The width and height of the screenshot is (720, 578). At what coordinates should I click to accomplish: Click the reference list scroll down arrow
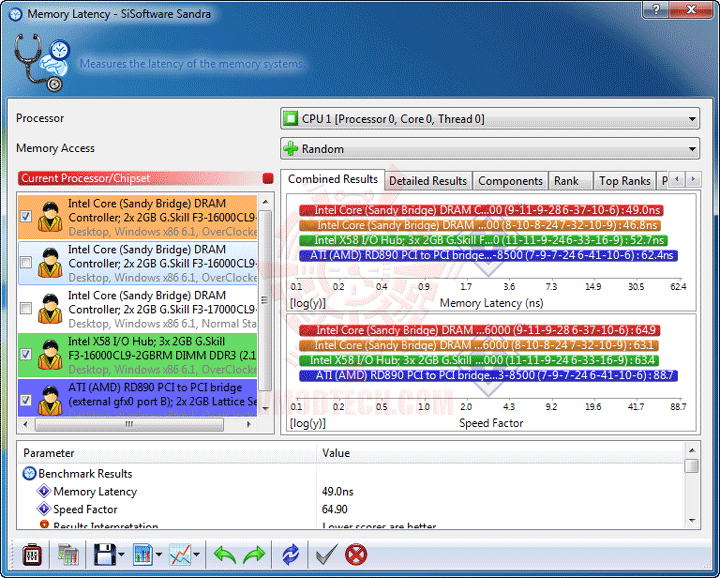point(265,409)
